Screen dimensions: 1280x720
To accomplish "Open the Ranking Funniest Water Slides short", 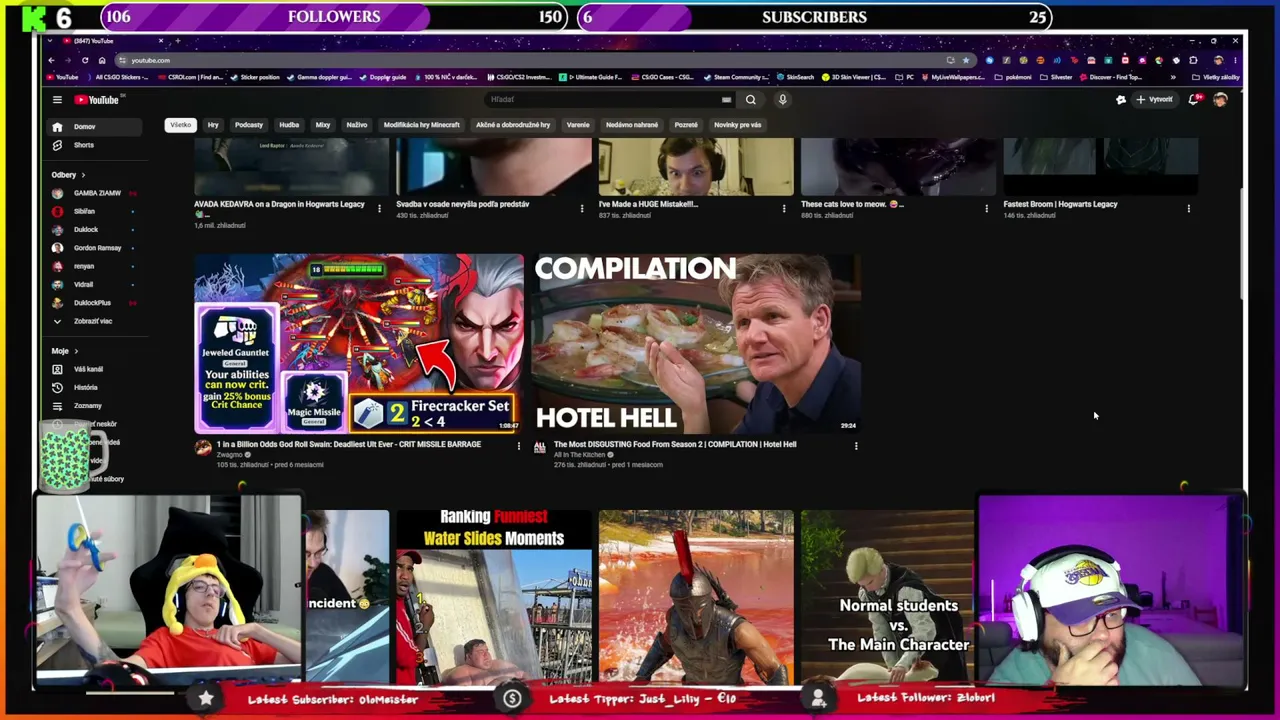I will [x=495, y=597].
